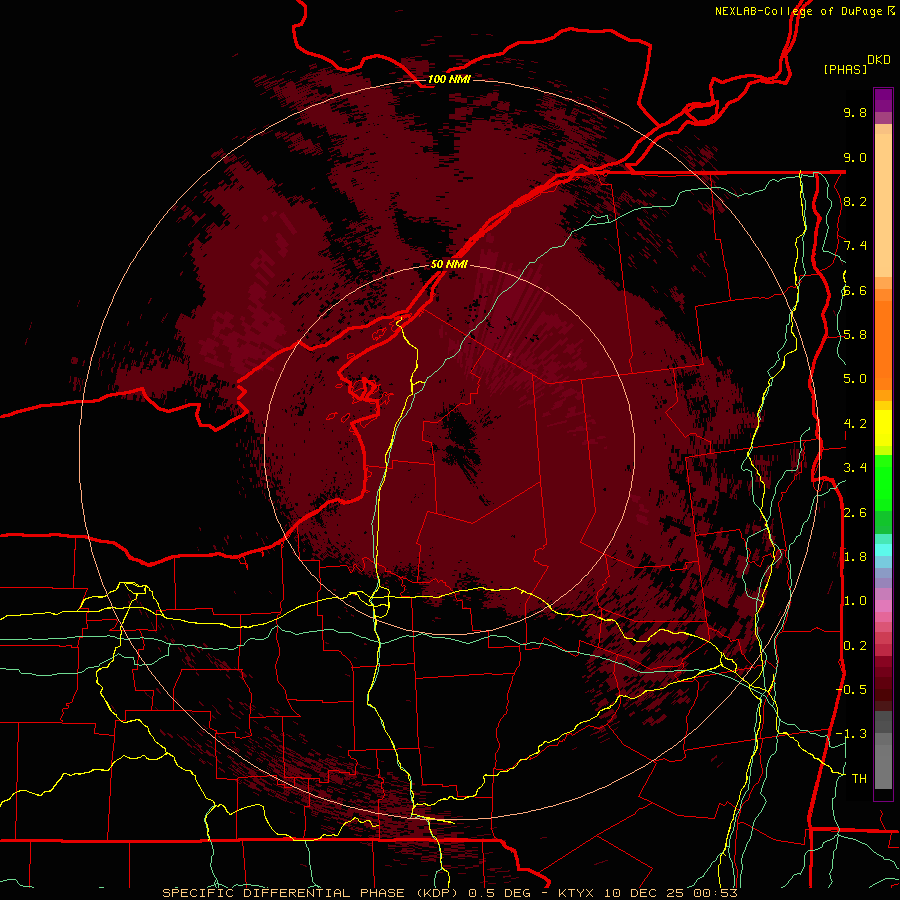Pick the bright green segment of the color bar
This screenshot has width=900, height=900.
(883, 485)
